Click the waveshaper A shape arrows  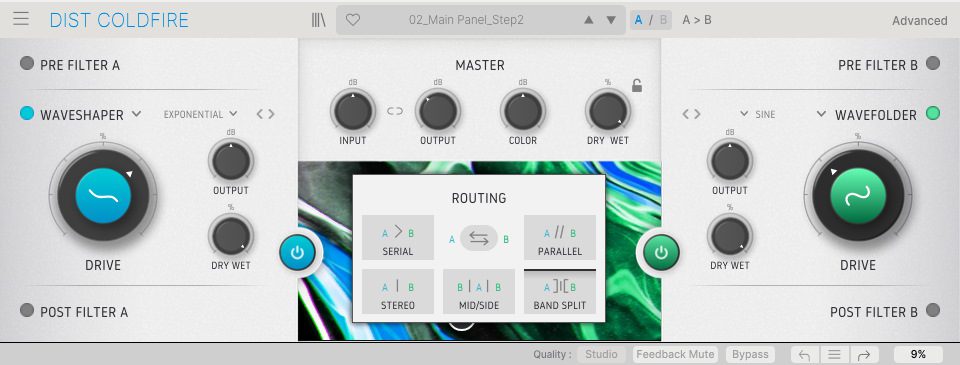click(x=265, y=114)
